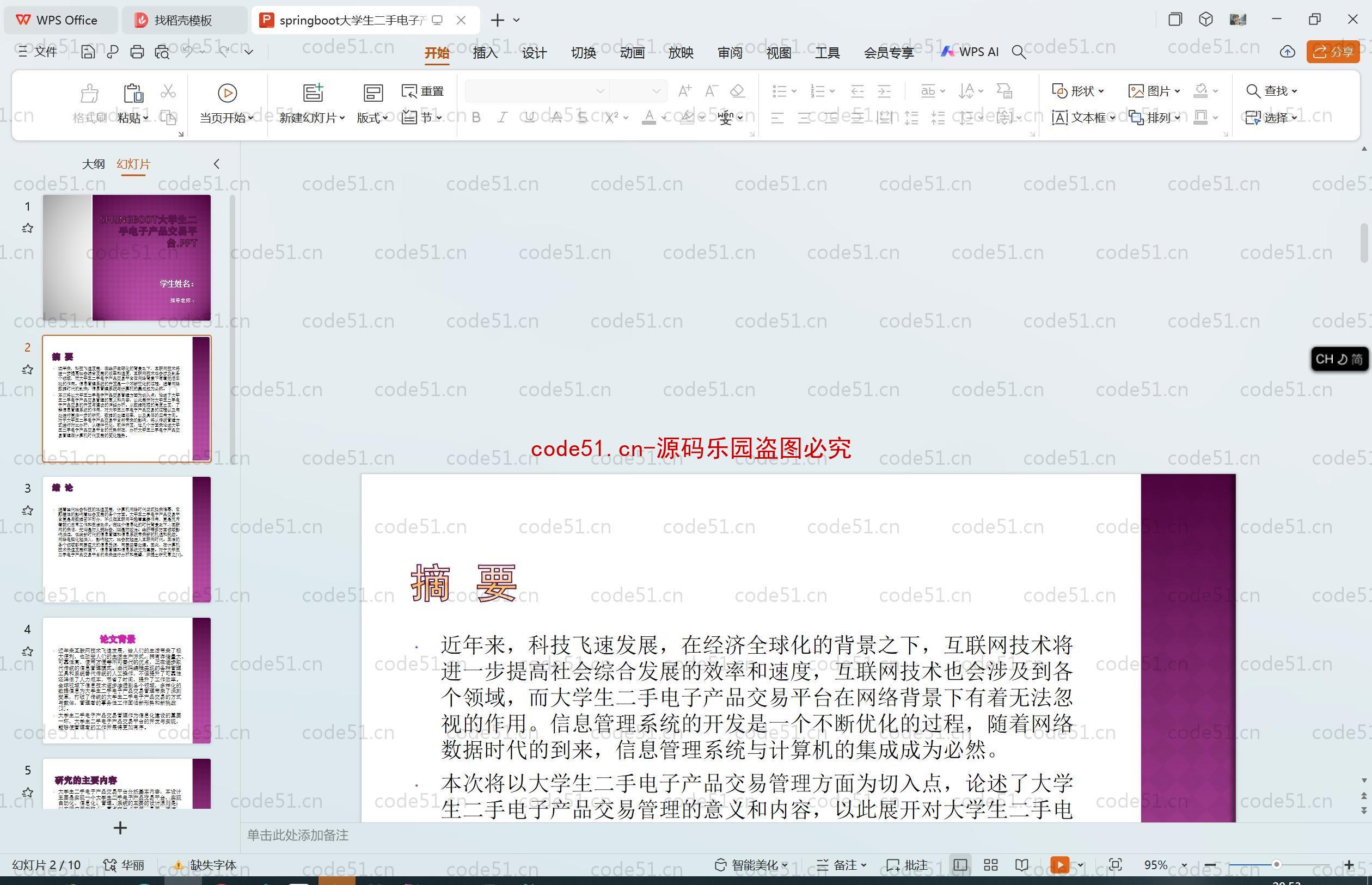Click the Print icon
1372x885 pixels.
[x=137, y=52]
